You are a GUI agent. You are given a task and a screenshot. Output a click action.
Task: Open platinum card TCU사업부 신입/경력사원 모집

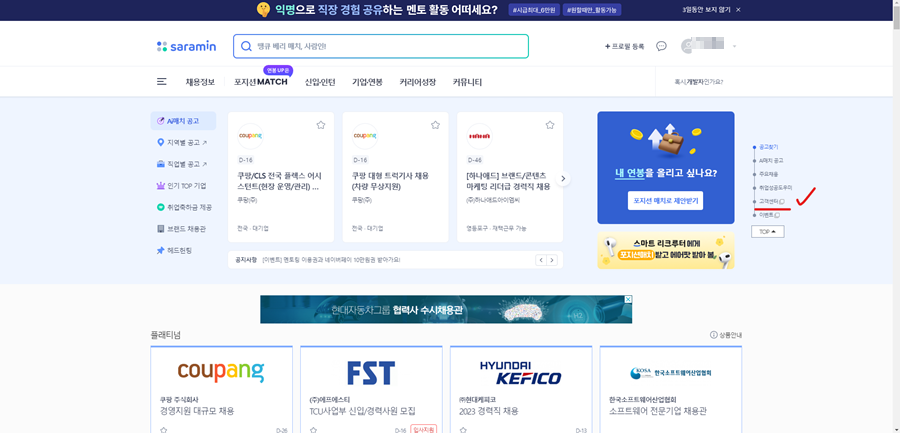[371, 389]
